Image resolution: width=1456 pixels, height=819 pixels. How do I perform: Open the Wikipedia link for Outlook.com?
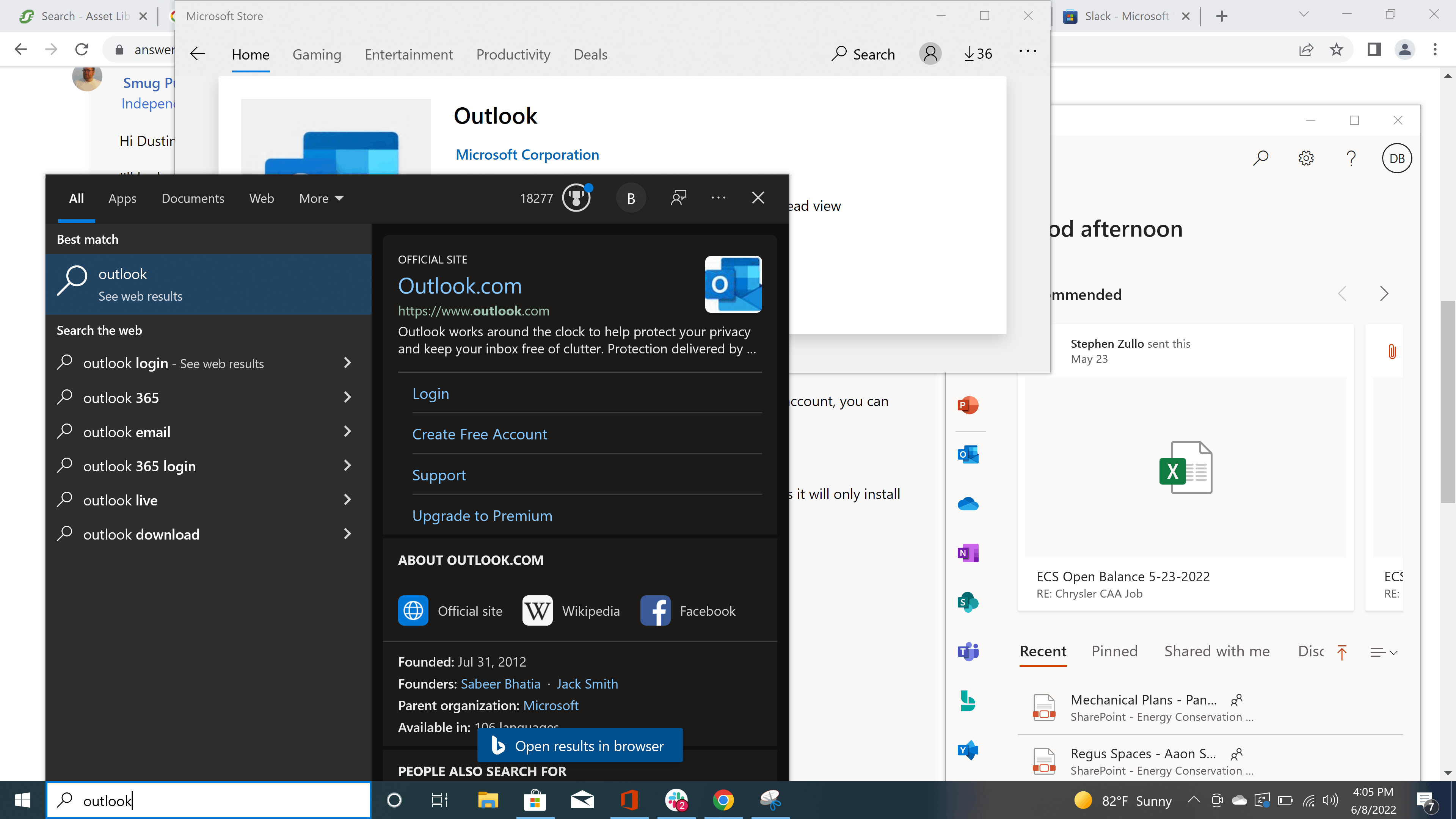click(x=571, y=611)
